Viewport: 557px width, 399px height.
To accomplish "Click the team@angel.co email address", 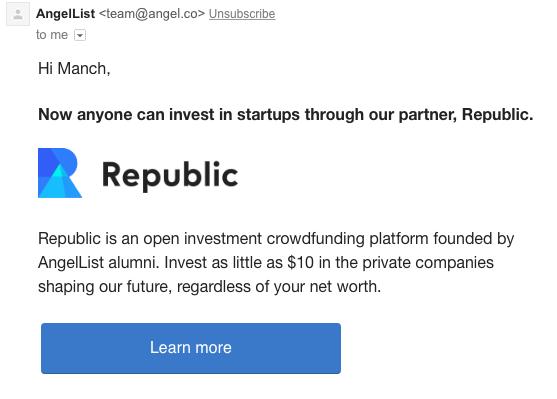I will pos(152,14).
